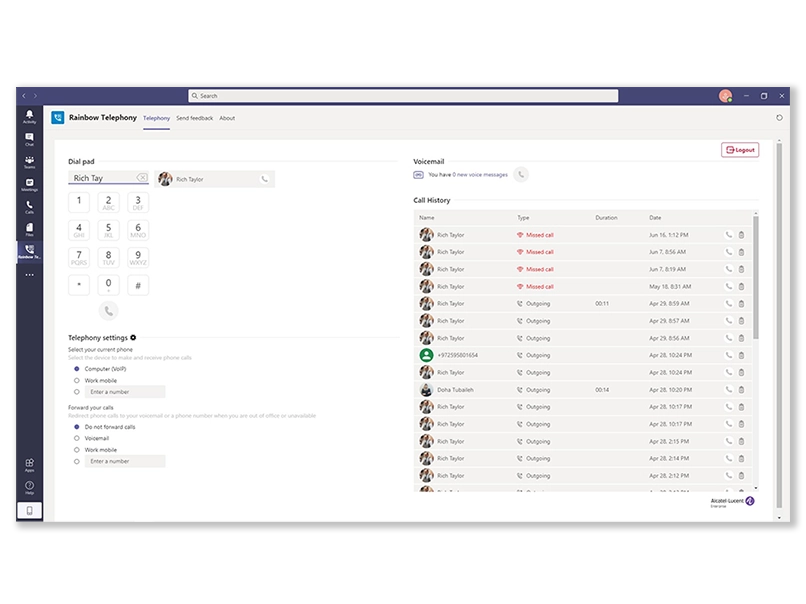Dial digit 9 on the dial pad

pyautogui.click(x=138, y=258)
